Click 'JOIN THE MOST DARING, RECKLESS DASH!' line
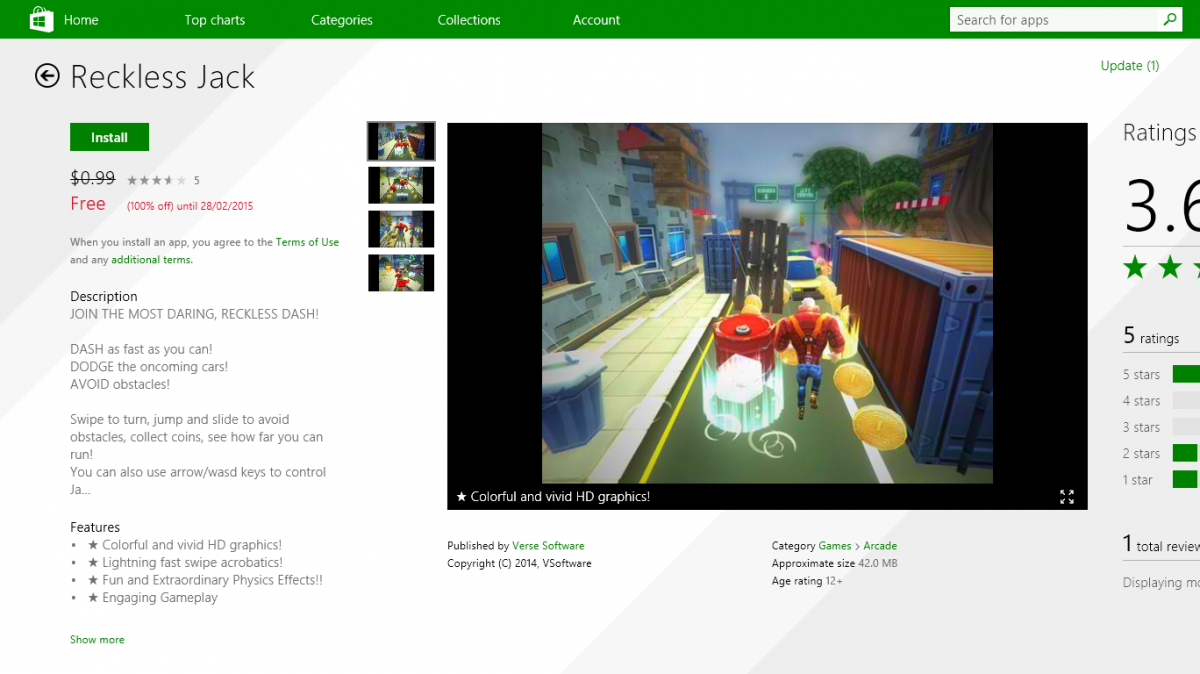Screen dimensions: 1200x674 point(194,314)
